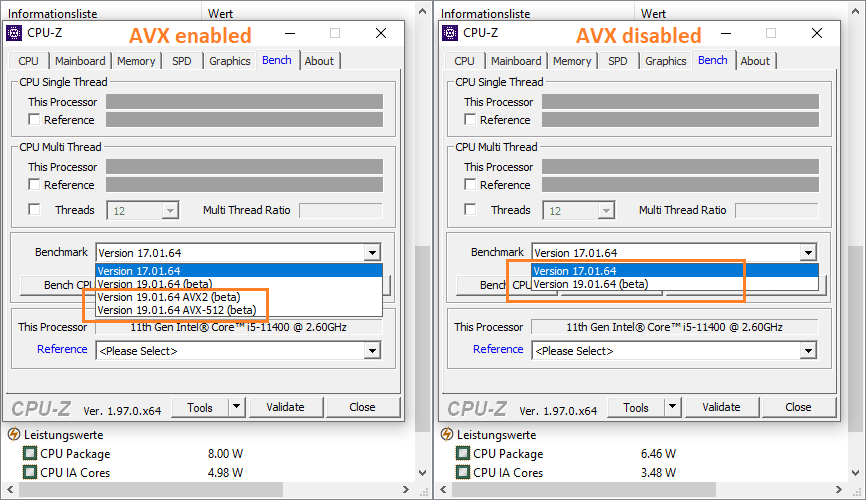Image resolution: width=866 pixels, height=500 pixels.
Task: Select Bench tab in left window
Action: 277,60
